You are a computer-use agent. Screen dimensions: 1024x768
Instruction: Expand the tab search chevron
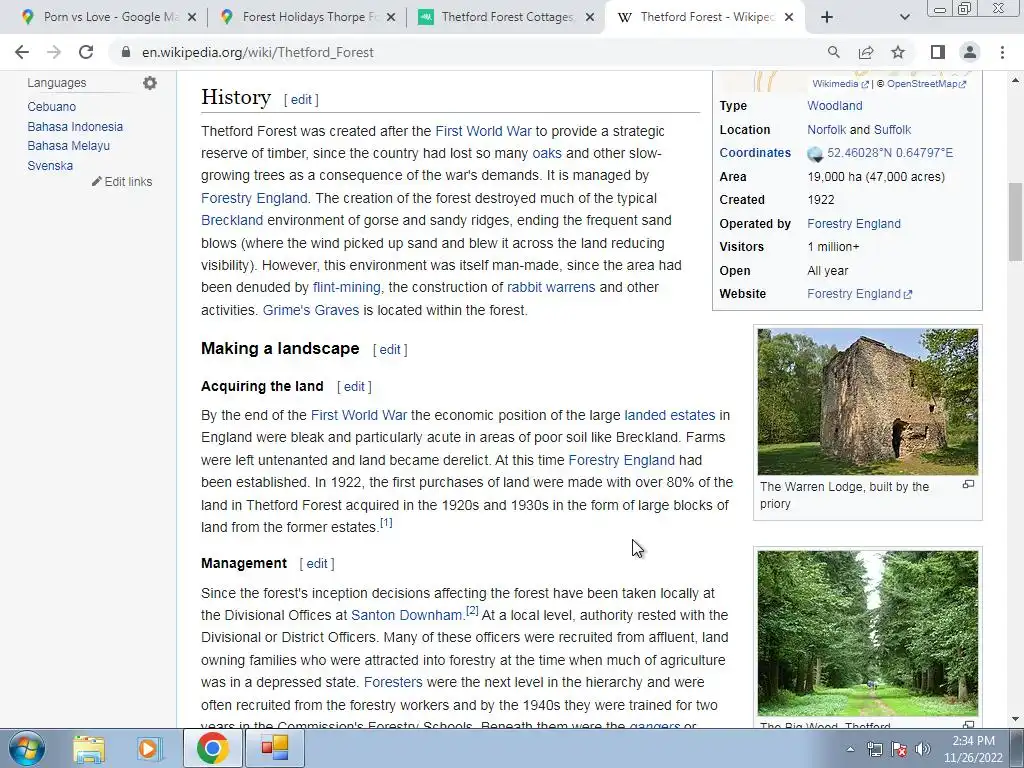[x=904, y=17]
